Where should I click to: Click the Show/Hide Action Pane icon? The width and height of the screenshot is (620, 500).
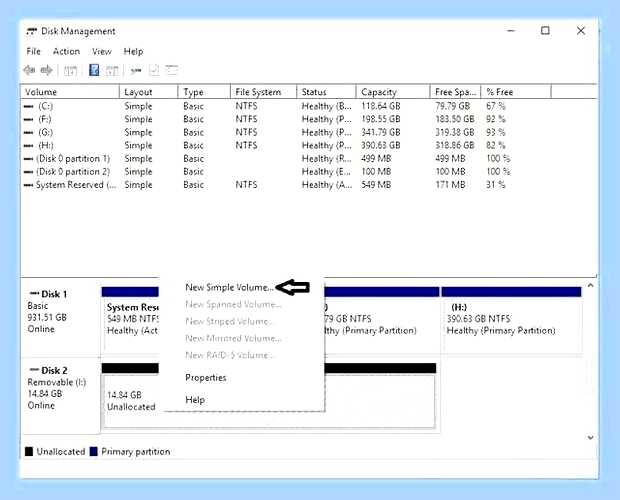112,71
